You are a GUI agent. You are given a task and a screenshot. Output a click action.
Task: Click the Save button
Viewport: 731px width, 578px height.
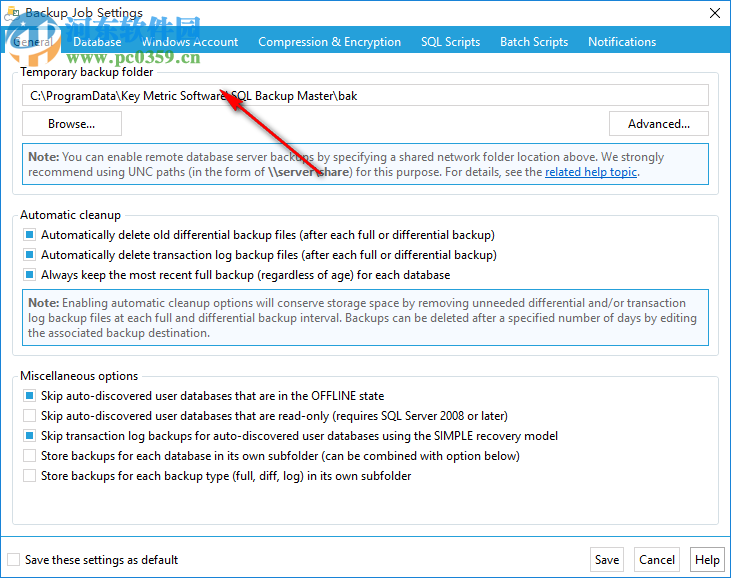click(607, 559)
